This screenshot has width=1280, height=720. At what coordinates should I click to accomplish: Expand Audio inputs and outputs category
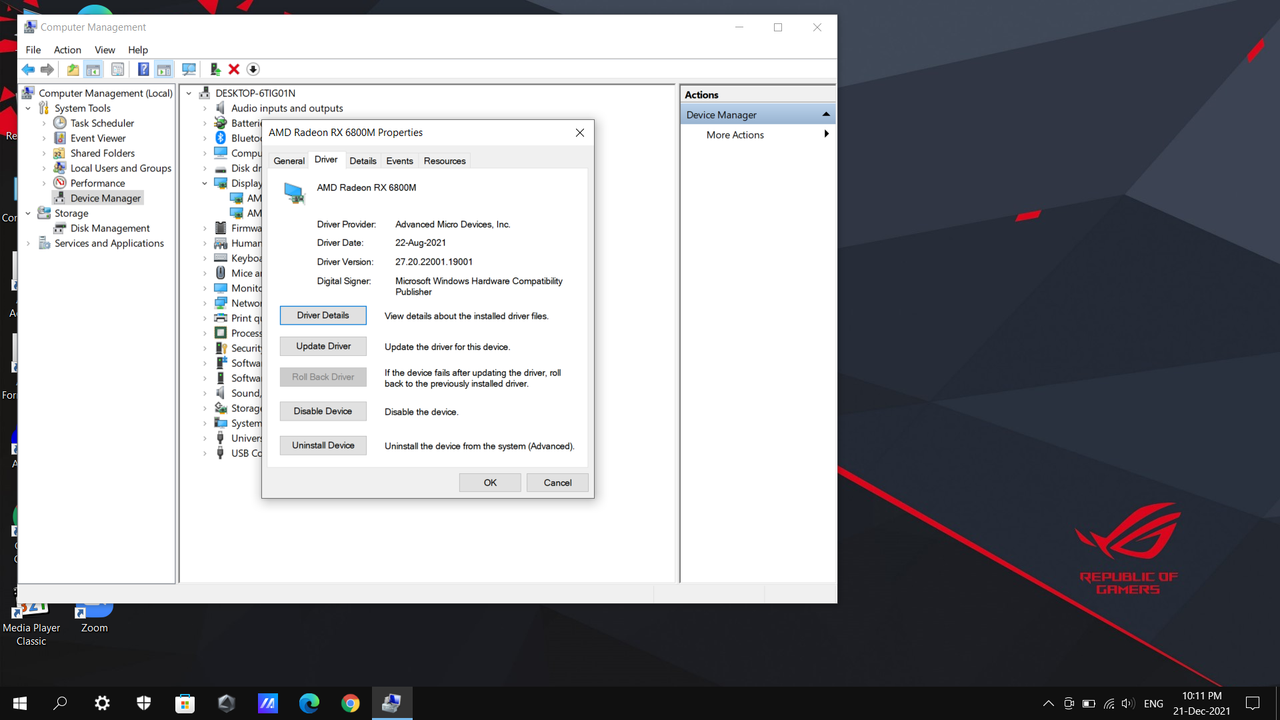205,108
